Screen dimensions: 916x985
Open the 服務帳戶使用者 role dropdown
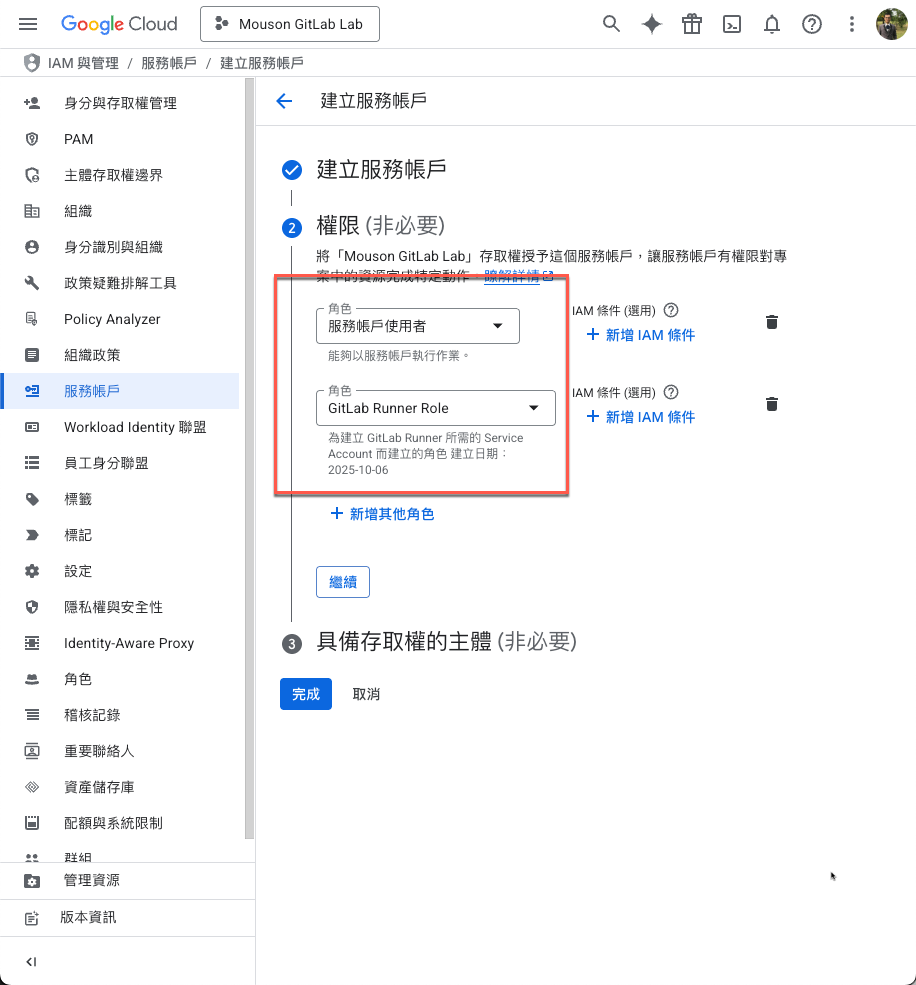pos(418,326)
